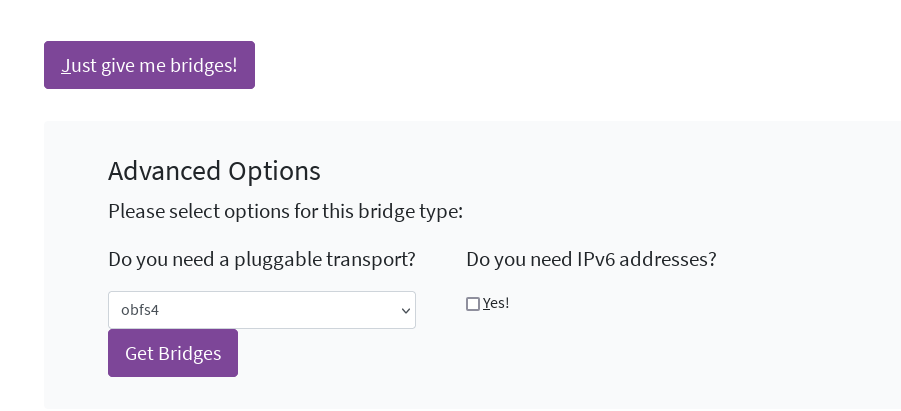Click the underlined Y of Yes! label
This screenshot has width=901, height=411.
(487, 303)
